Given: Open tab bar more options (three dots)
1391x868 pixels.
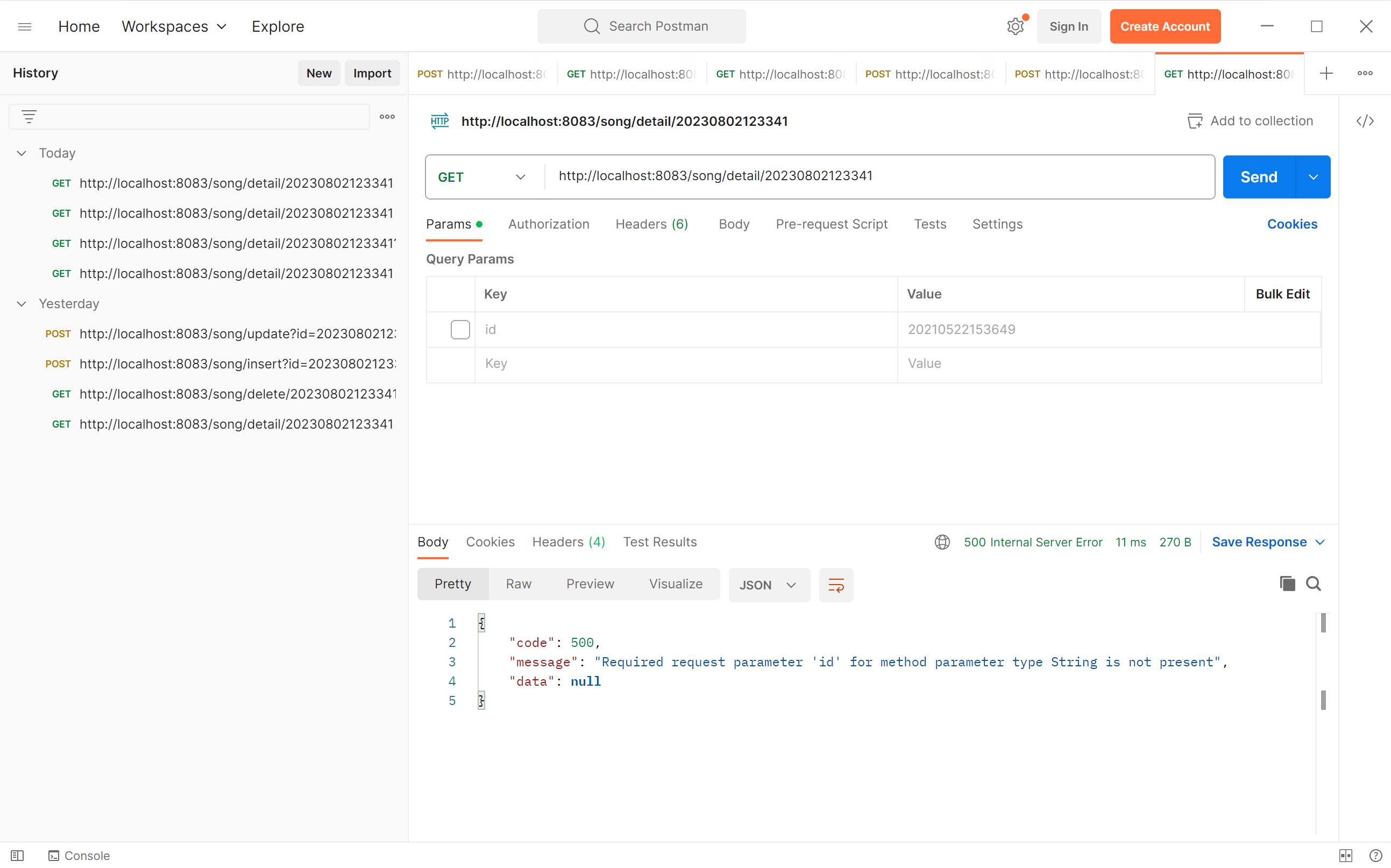Looking at the screenshot, I should pos(1365,74).
